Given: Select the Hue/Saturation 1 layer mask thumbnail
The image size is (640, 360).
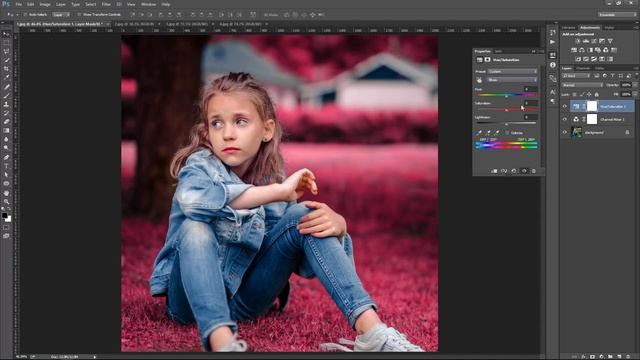Looking at the screenshot, I should [x=592, y=106].
